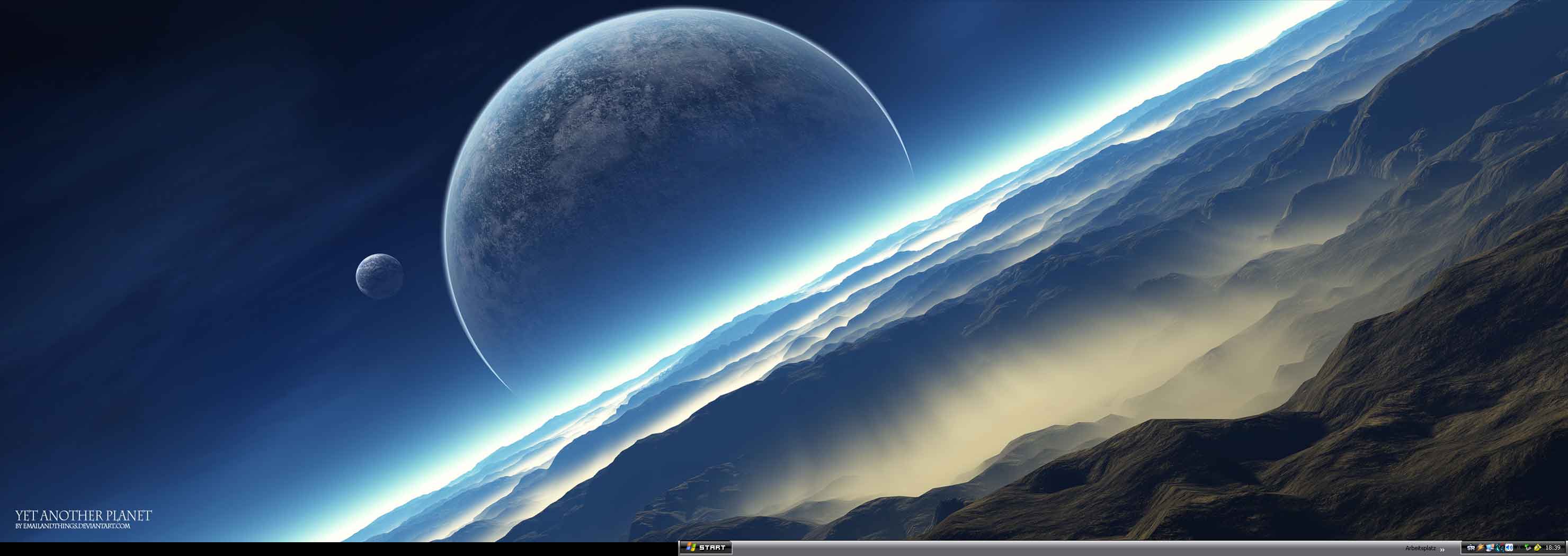Click the emailandthings.deviantart.com credit text
This screenshot has width=1568, height=556.
pyautogui.click(x=73, y=526)
